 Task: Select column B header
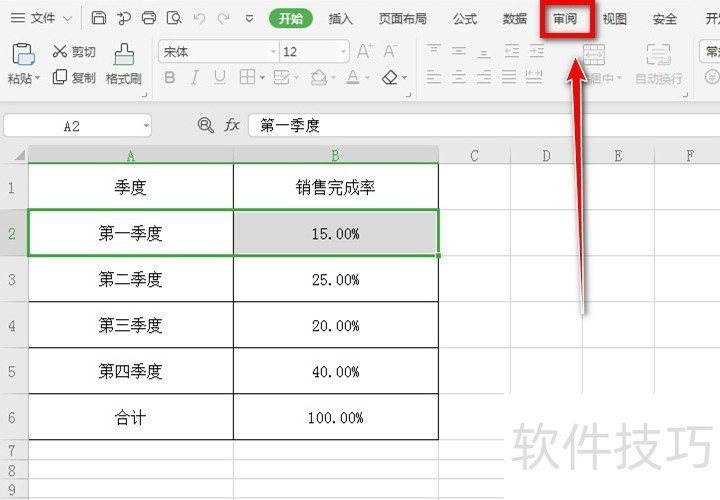336,155
